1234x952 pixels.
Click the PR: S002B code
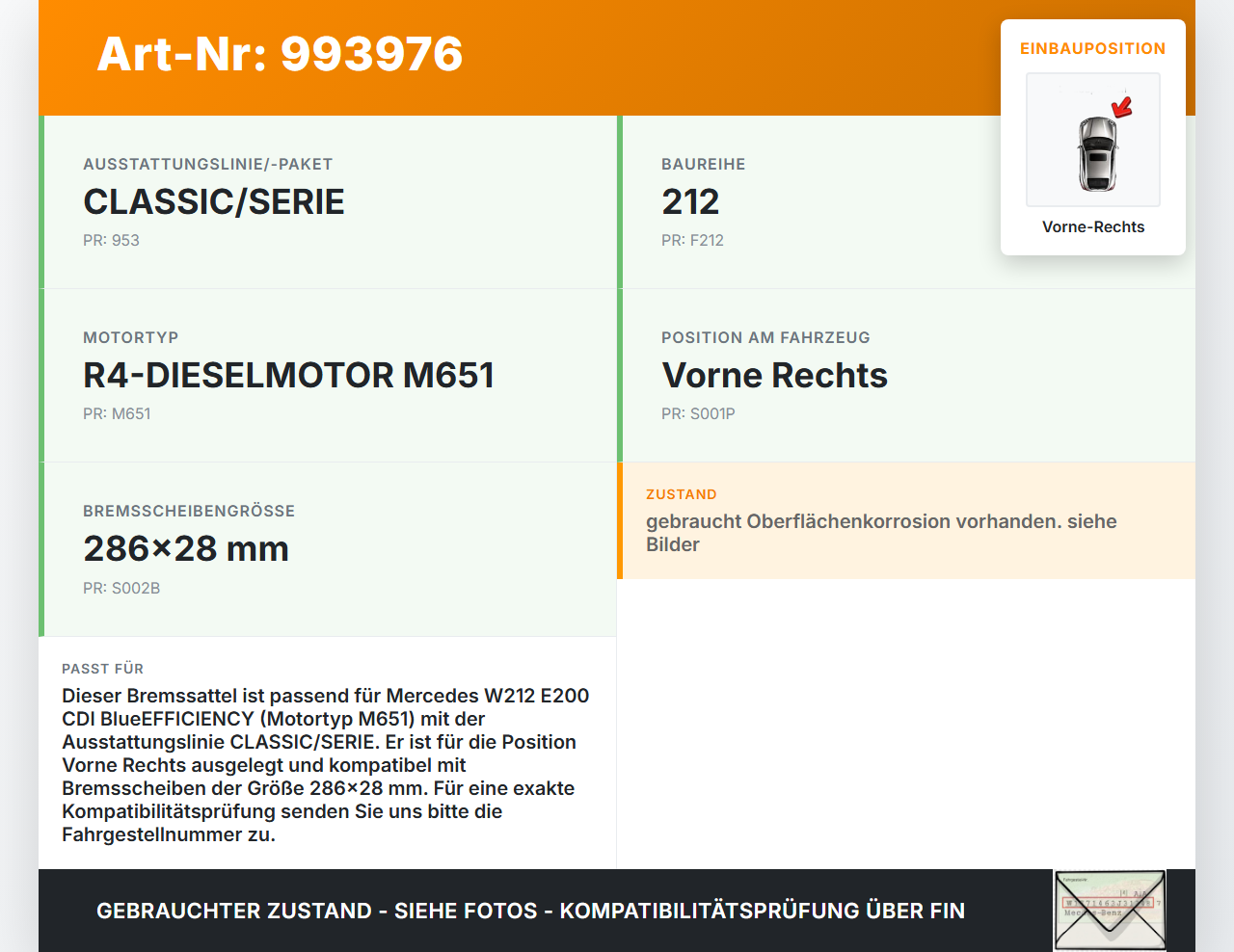[121, 588]
